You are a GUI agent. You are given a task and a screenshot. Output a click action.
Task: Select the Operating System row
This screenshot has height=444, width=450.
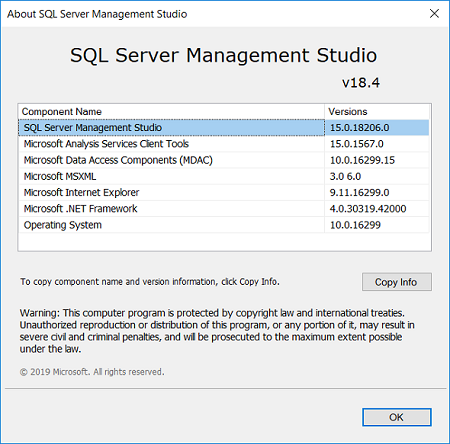224,225
